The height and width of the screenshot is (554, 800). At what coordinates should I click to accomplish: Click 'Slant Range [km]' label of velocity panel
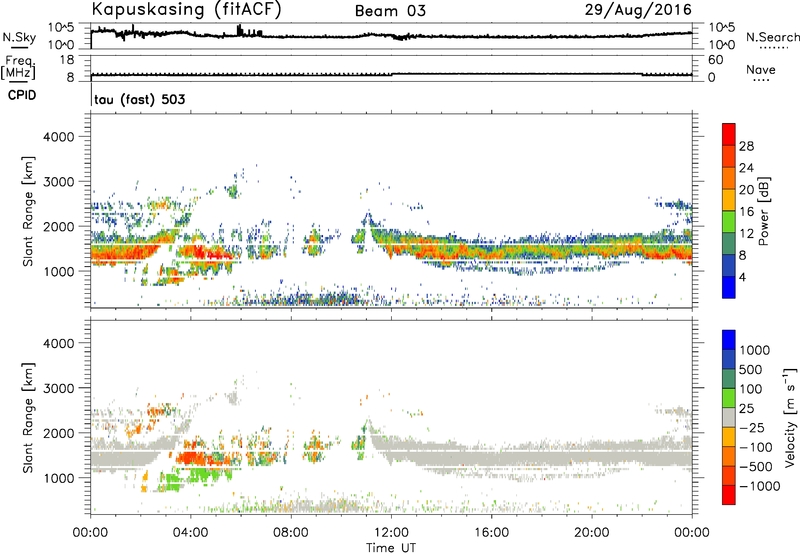click(x=28, y=417)
